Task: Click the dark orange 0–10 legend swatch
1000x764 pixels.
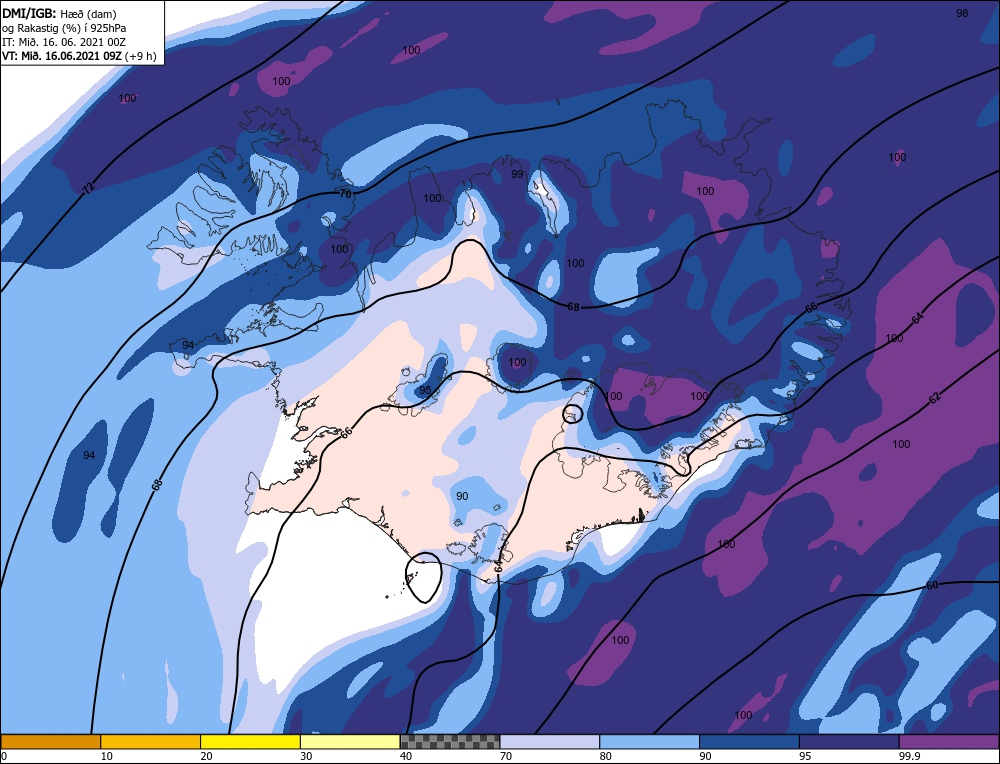Action: (50, 741)
